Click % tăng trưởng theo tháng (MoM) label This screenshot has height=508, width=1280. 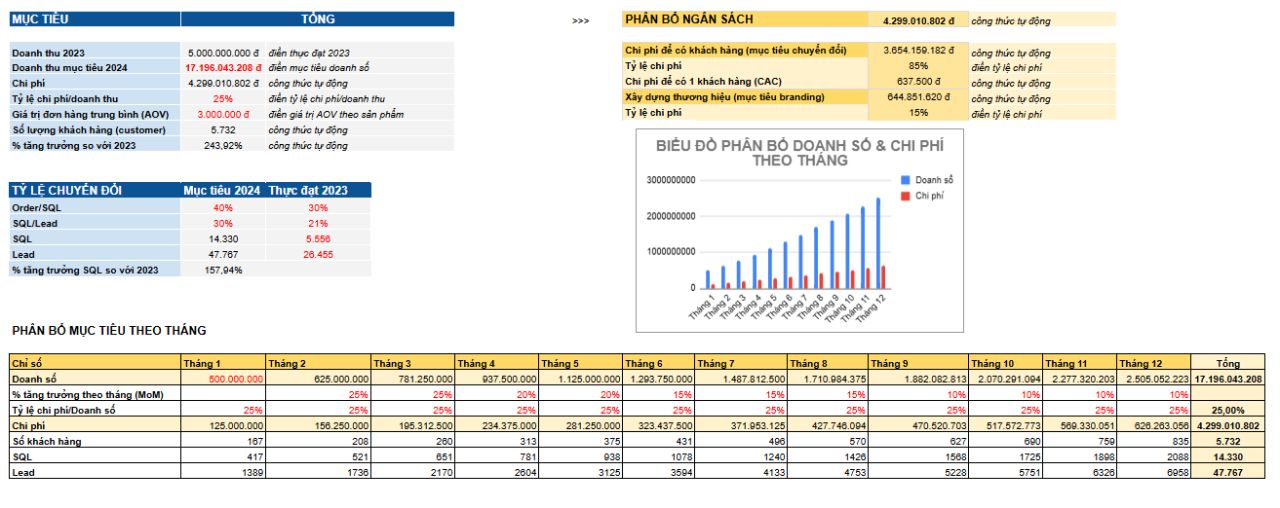click(95, 394)
